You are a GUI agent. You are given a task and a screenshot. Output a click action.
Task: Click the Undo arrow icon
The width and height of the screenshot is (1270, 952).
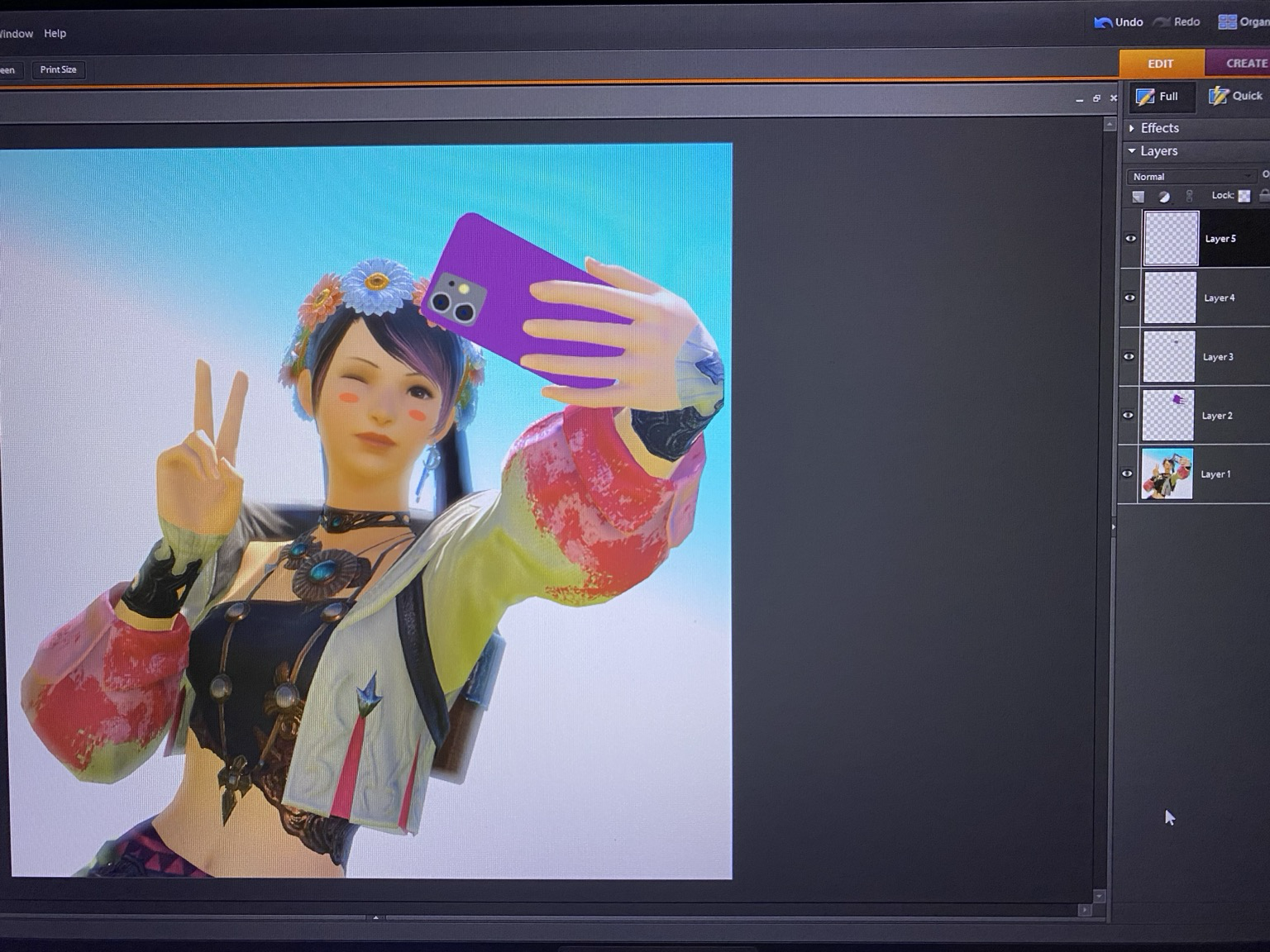[x=1103, y=22]
